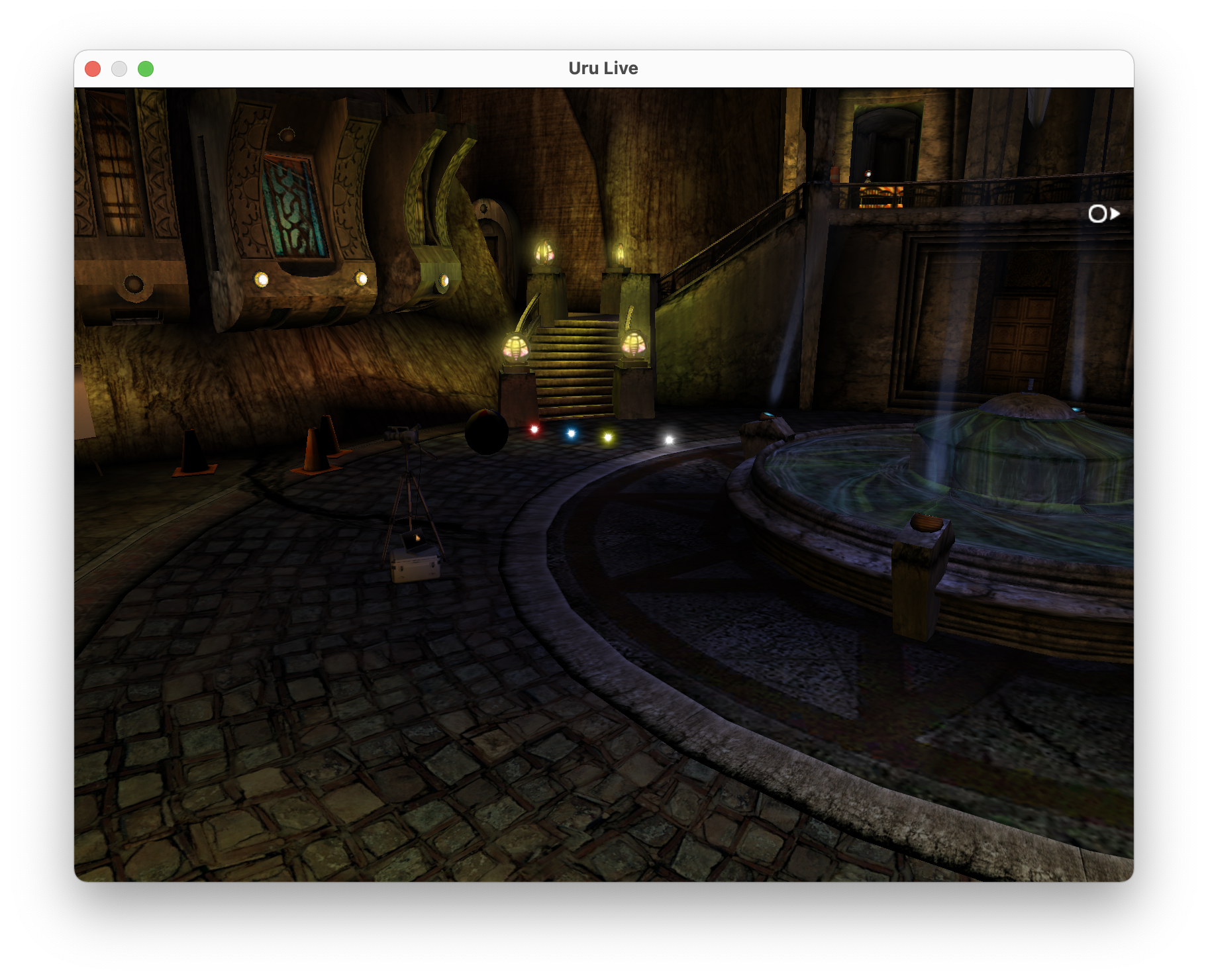The height and width of the screenshot is (980, 1208).
Task: Click the camera on the tripod
Action: click(x=403, y=433)
